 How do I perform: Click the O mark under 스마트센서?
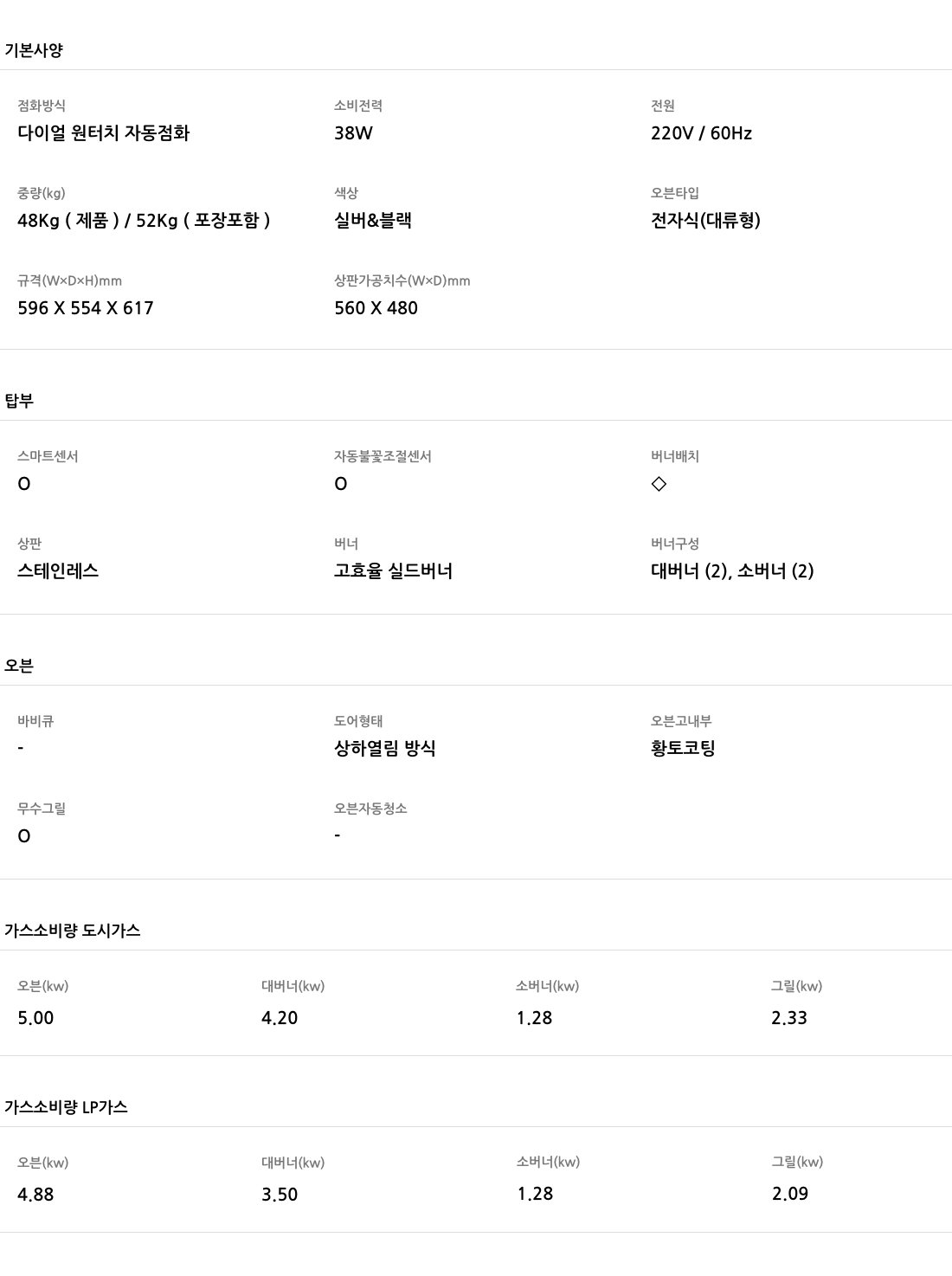pos(24,484)
